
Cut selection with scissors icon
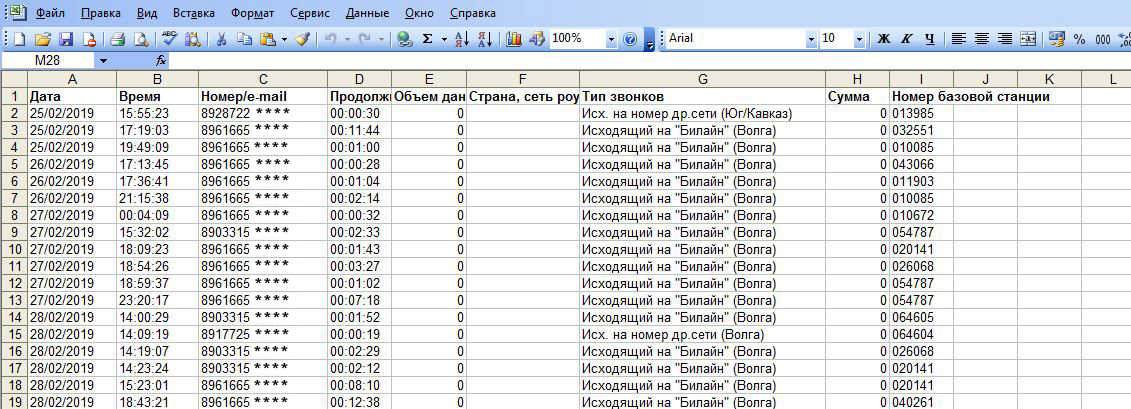(x=222, y=40)
